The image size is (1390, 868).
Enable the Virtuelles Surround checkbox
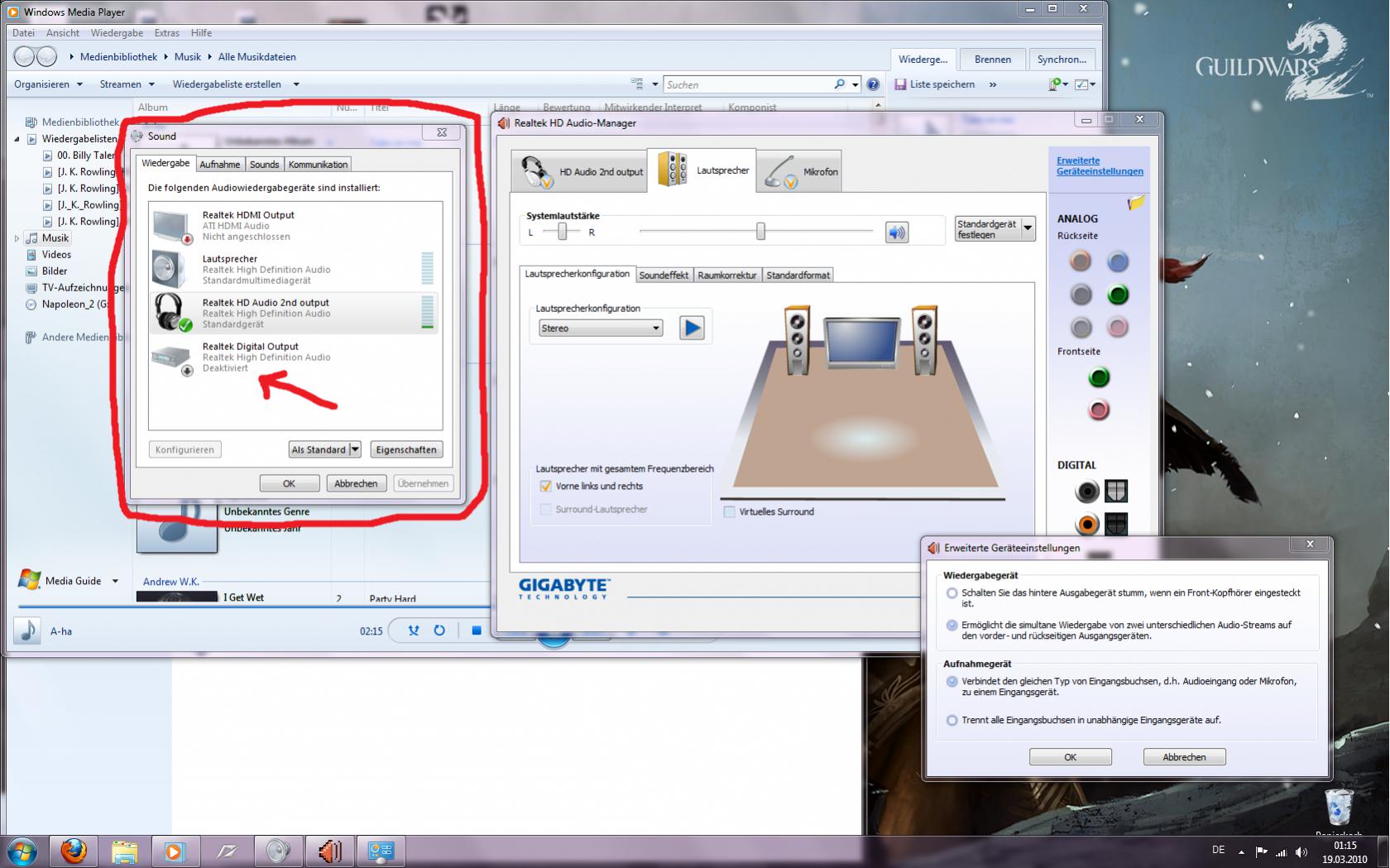pos(729,511)
